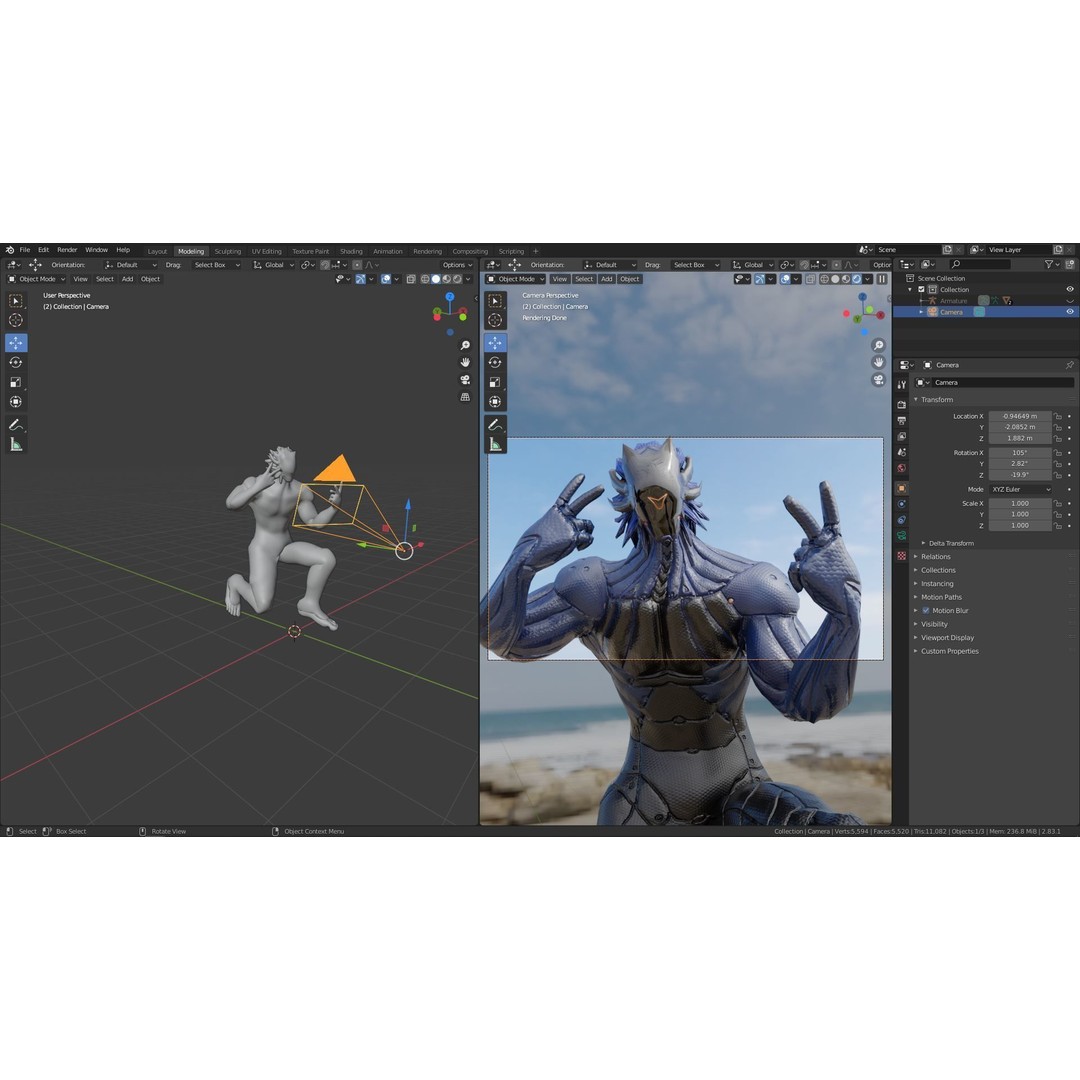The image size is (1080, 1080).
Task: Activate the Move tool in left viewport
Action: 15,342
